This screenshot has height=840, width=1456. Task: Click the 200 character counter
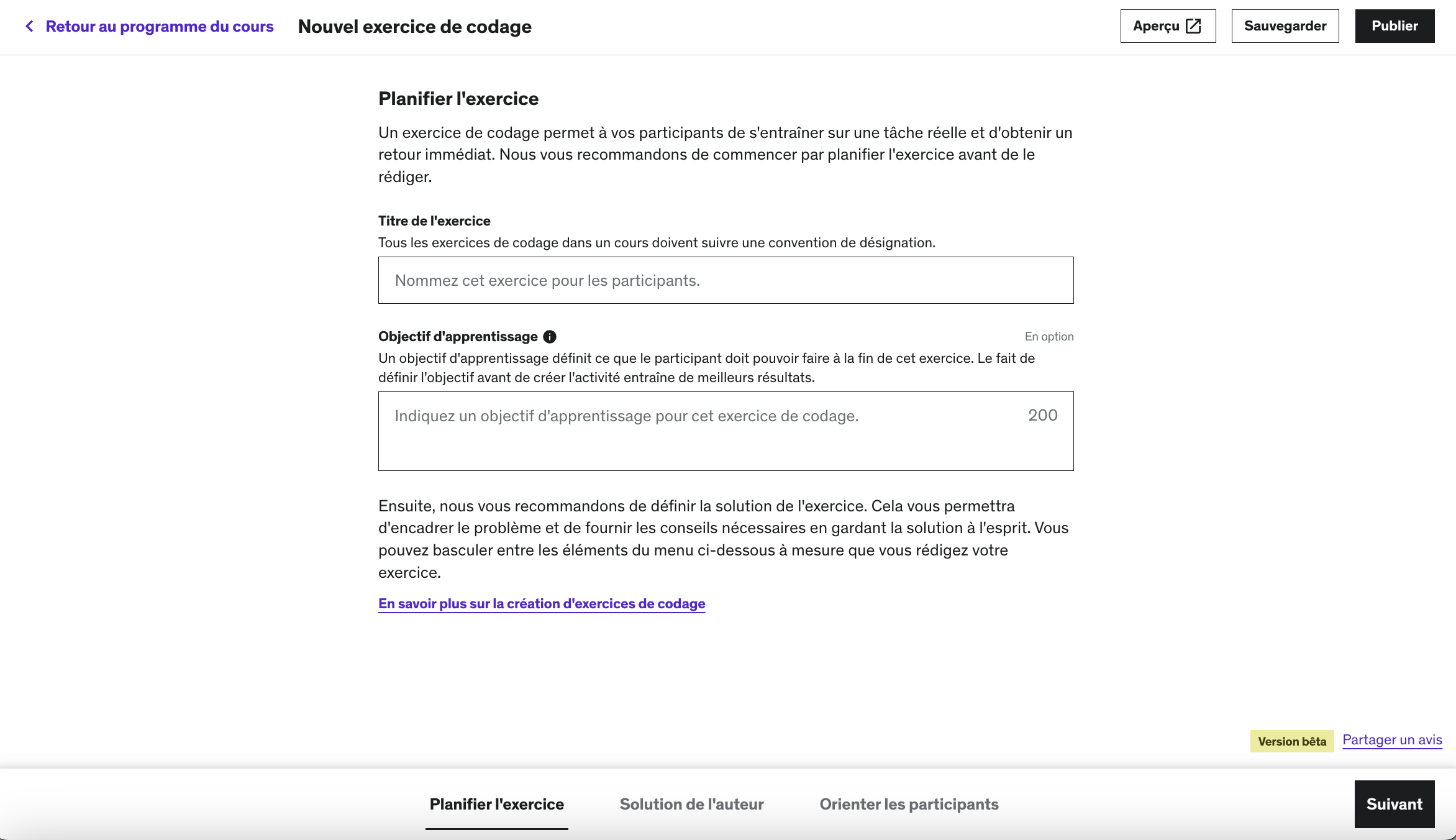pos(1042,415)
